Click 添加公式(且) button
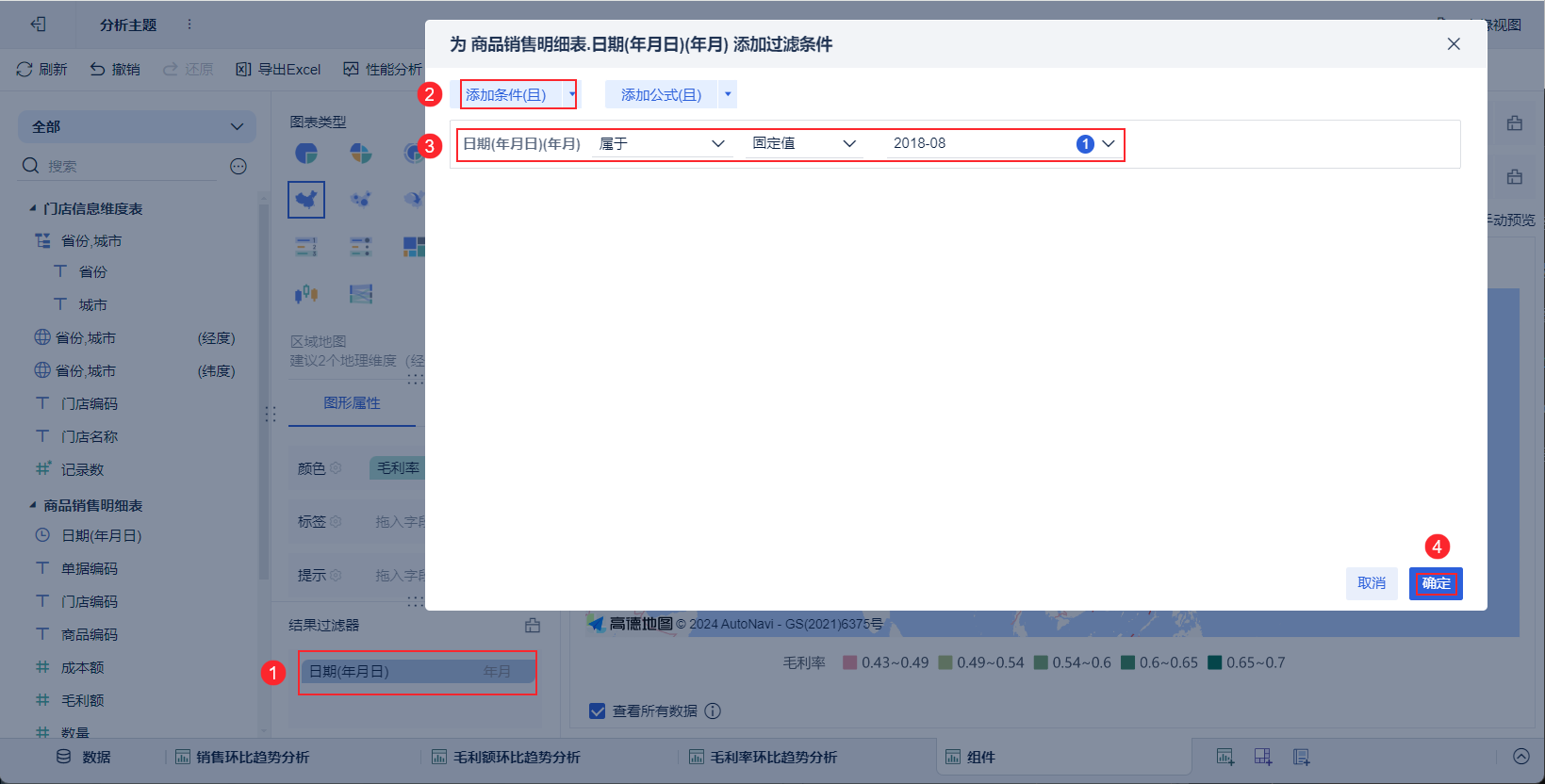Screen dimensions: 1545x784 pos(662,94)
